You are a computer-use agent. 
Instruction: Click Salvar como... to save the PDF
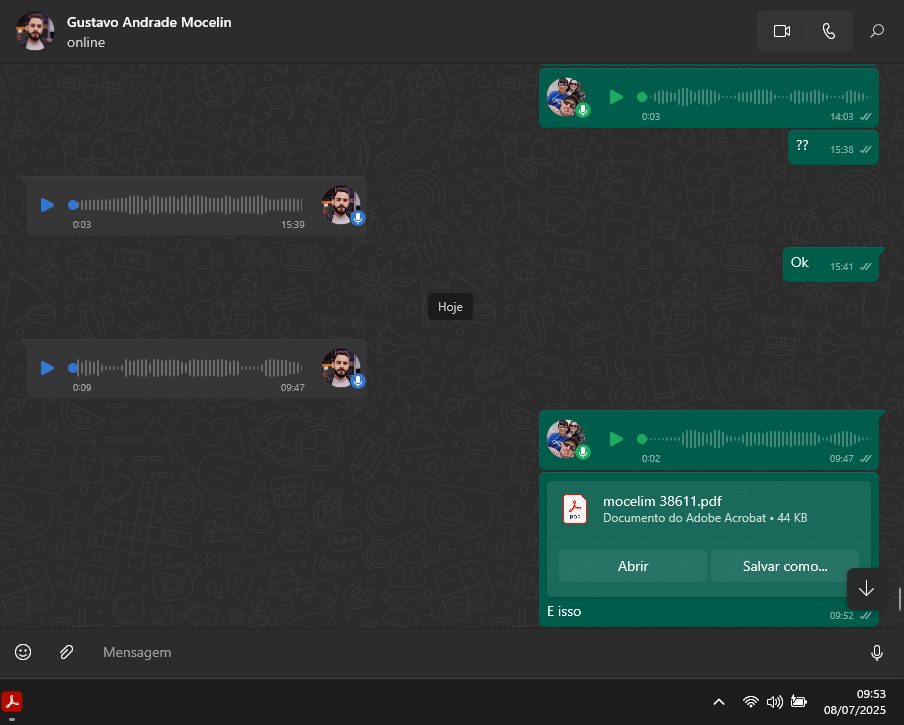784,566
